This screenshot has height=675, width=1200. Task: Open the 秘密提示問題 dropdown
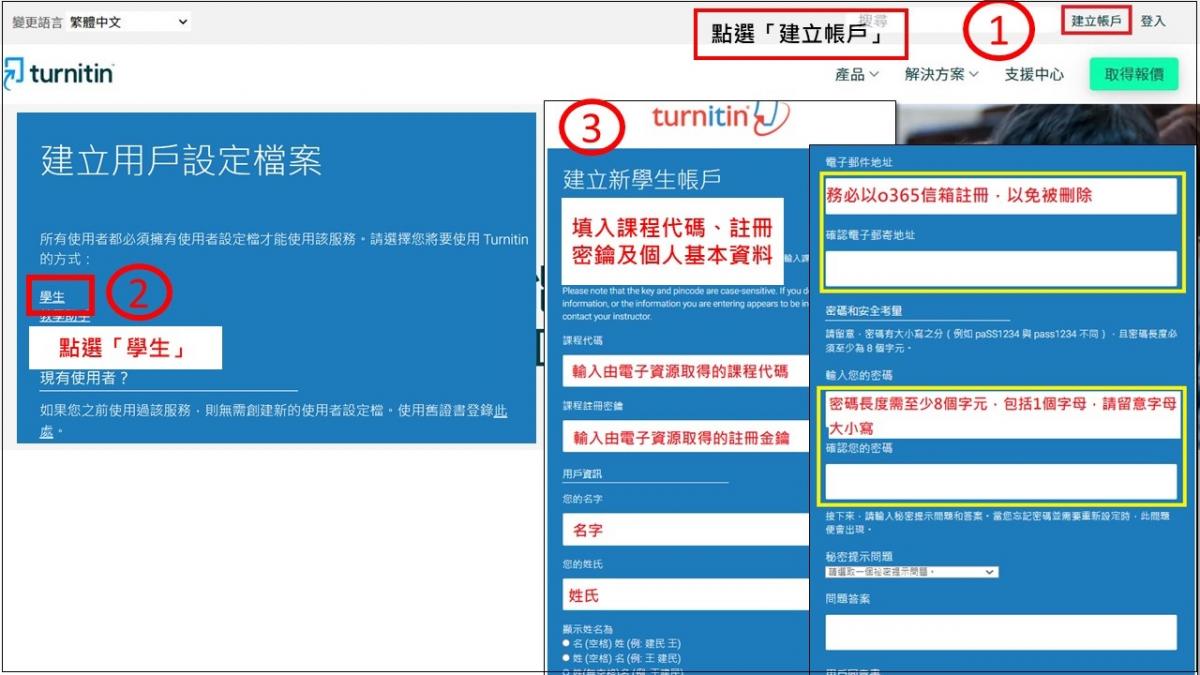point(911,572)
